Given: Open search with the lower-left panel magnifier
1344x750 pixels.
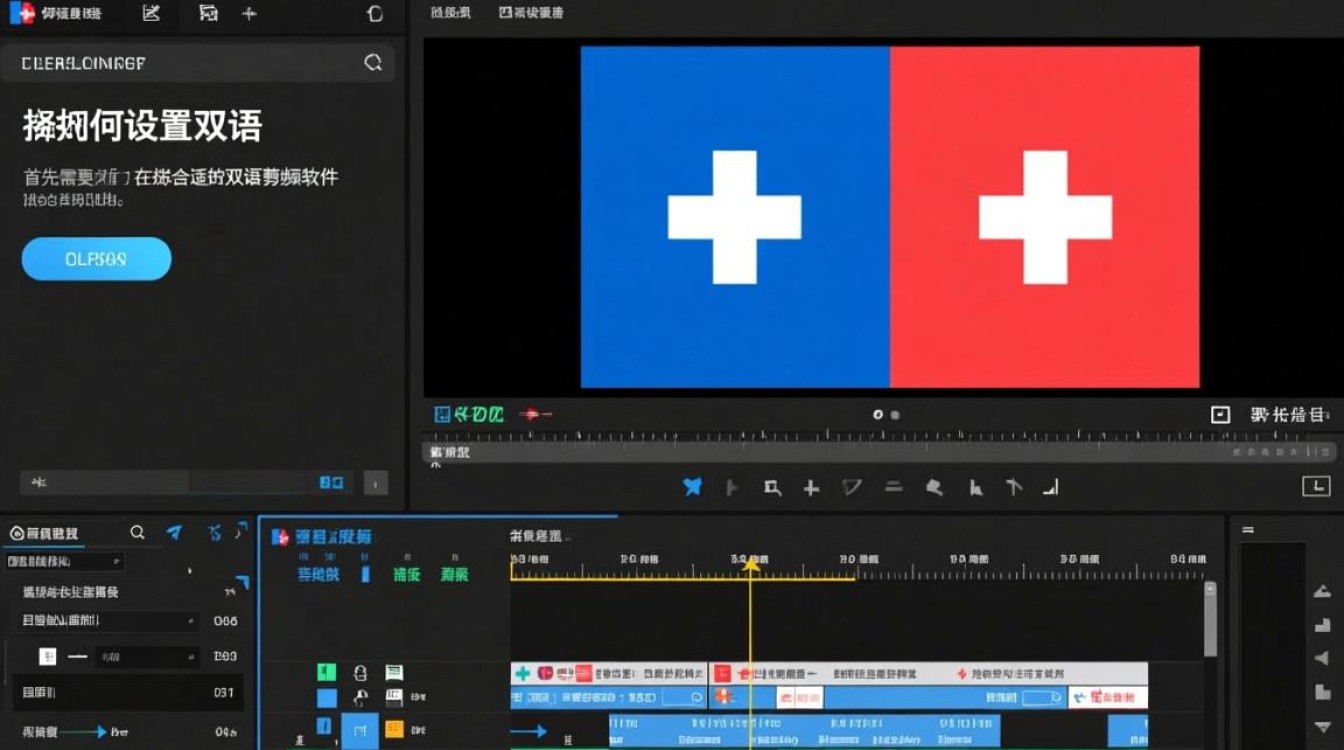Looking at the screenshot, I should (138, 533).
